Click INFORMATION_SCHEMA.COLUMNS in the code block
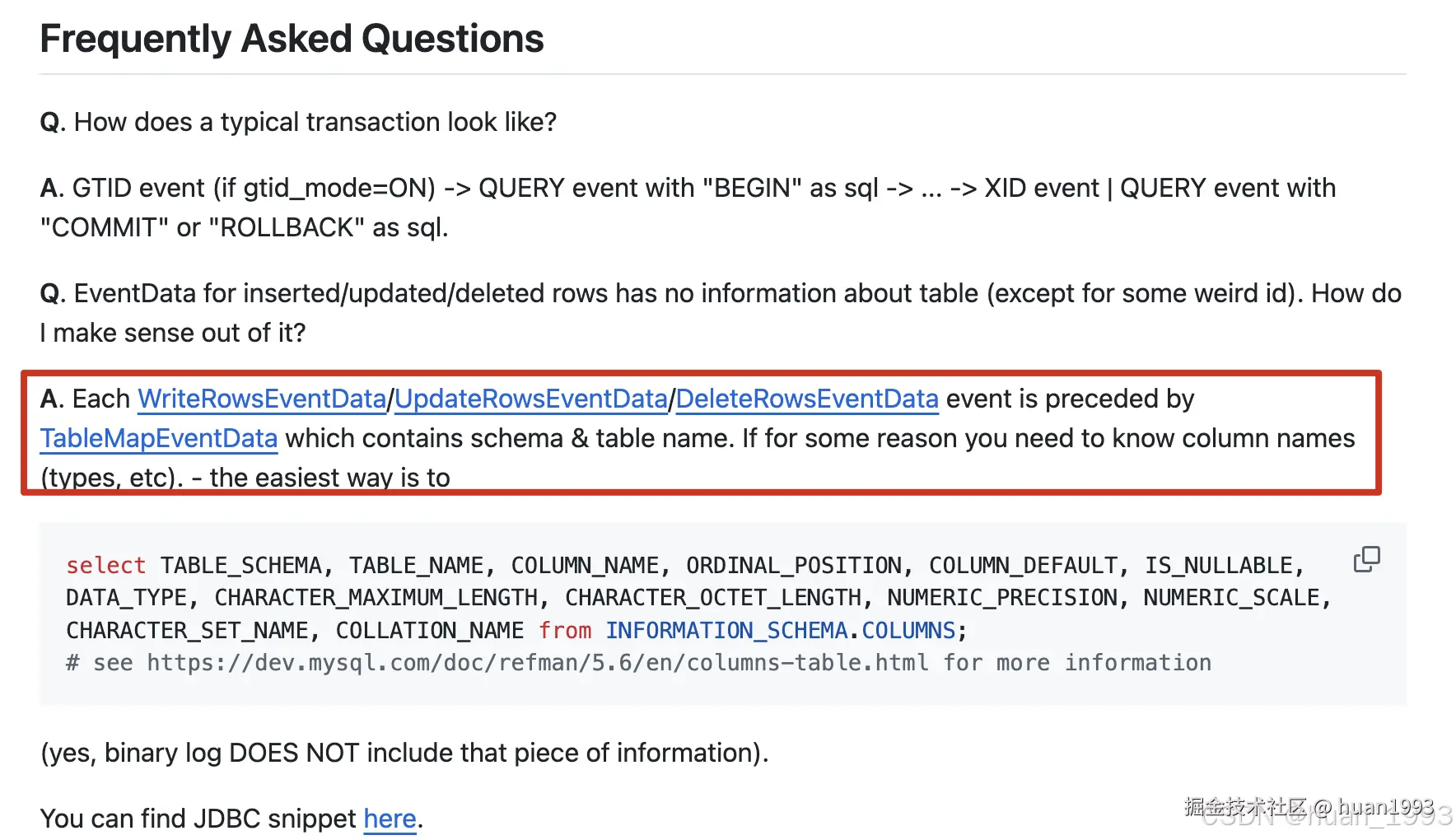This screenshot has width=1456, height=840. (x=781, y=631)
